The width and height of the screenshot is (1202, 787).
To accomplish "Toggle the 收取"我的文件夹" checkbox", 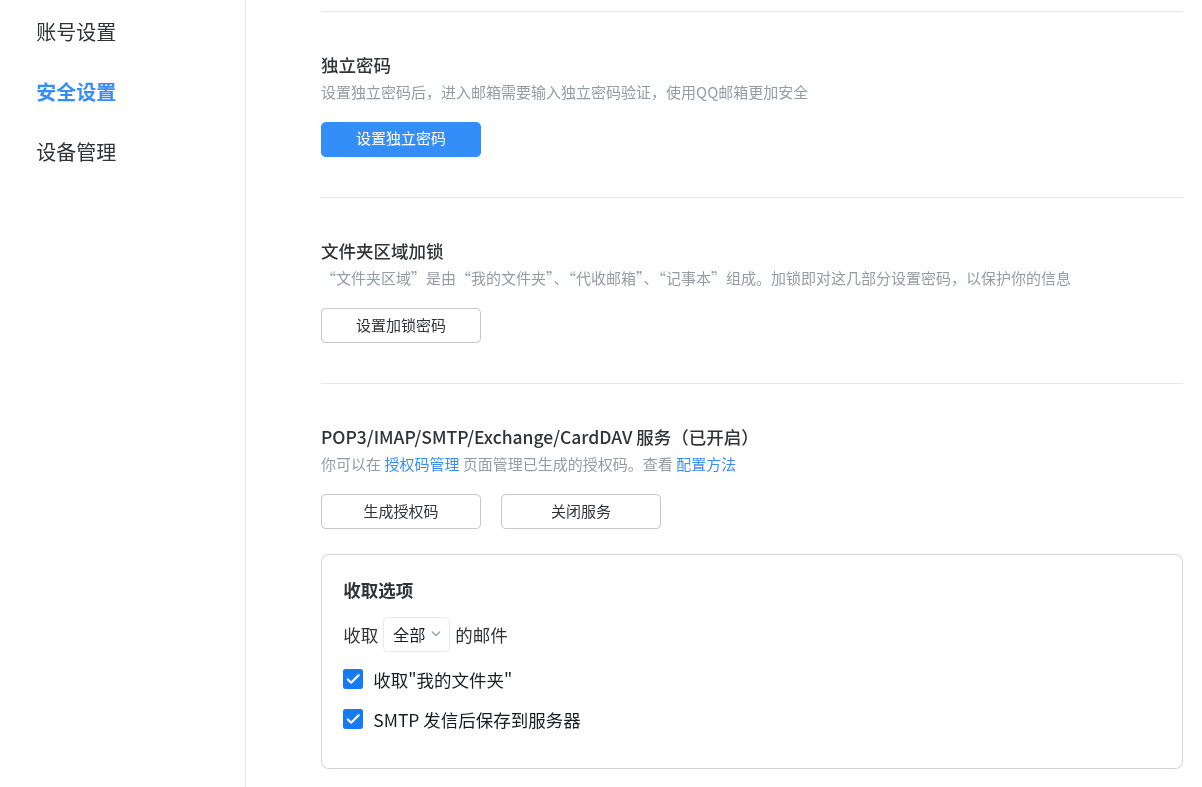I will pyautogui.click(x=353, y=680).
